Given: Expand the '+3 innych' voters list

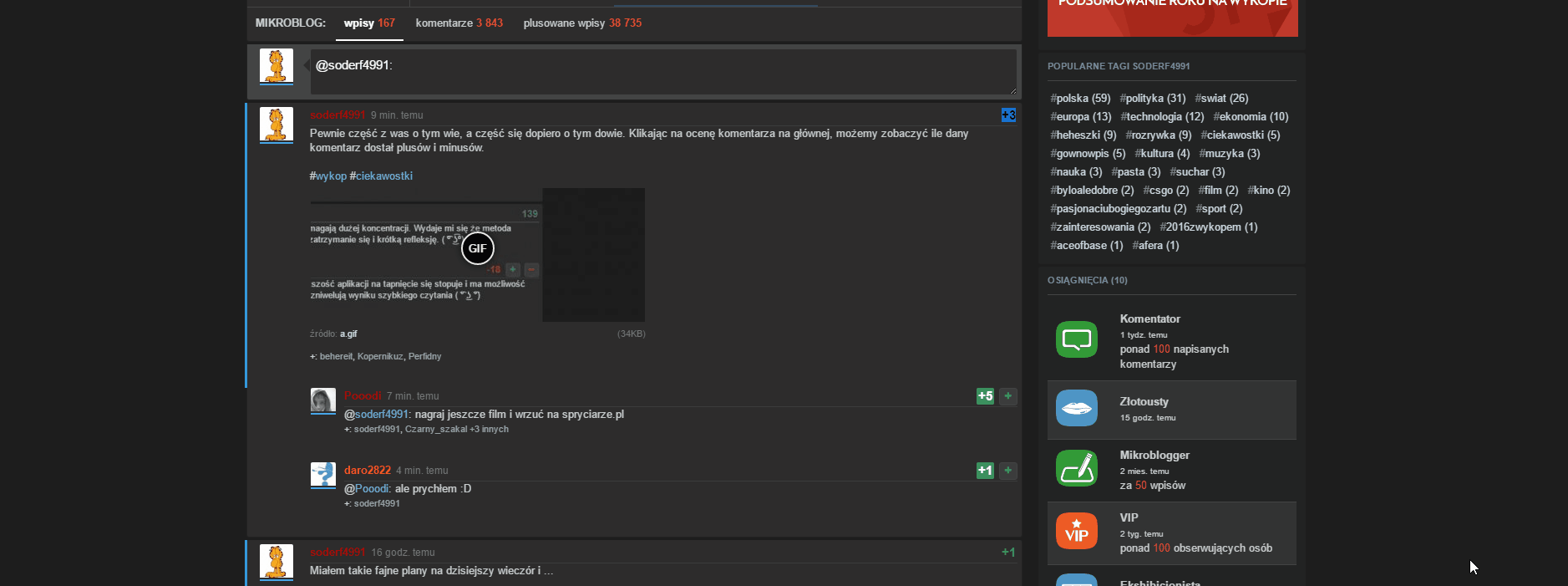Looking at the screenshot, I should (x=489, y=430).
